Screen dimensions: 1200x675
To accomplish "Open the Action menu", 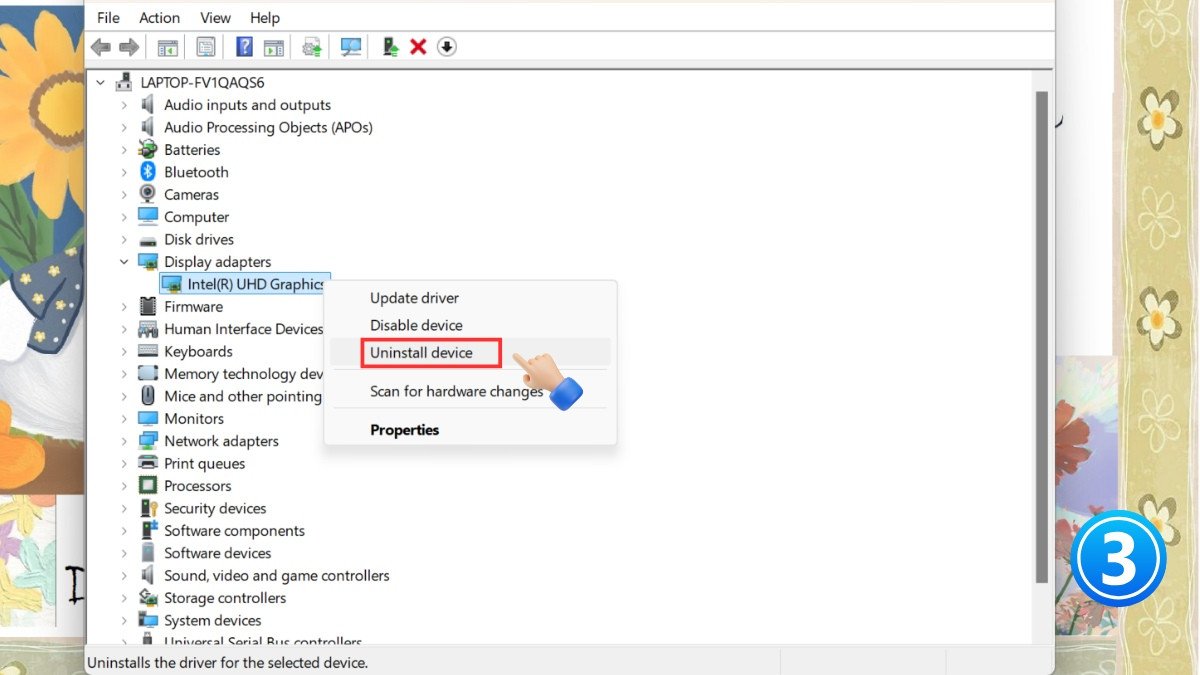I will point(159,18).
